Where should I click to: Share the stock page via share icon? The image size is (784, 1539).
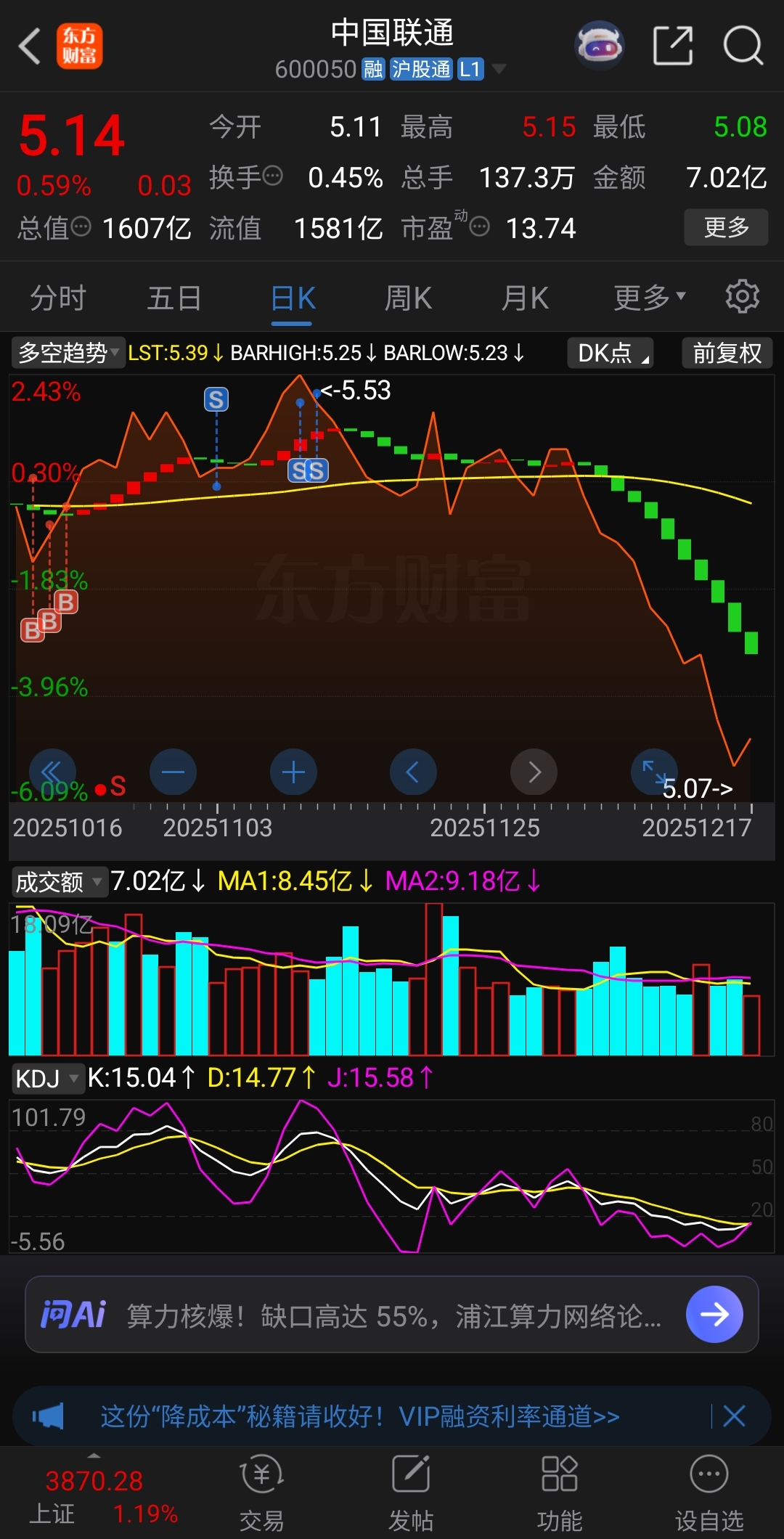[x=673, y=46]
